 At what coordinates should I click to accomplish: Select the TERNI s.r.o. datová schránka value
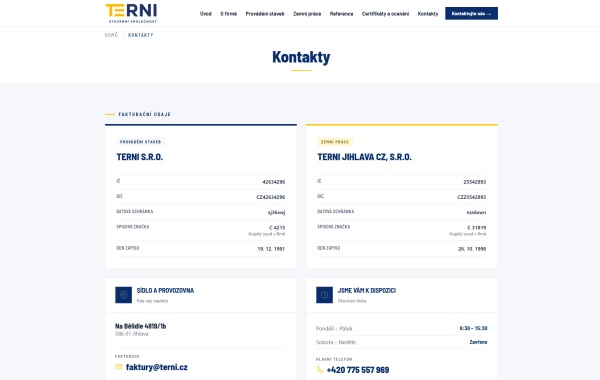pos(276,212)
